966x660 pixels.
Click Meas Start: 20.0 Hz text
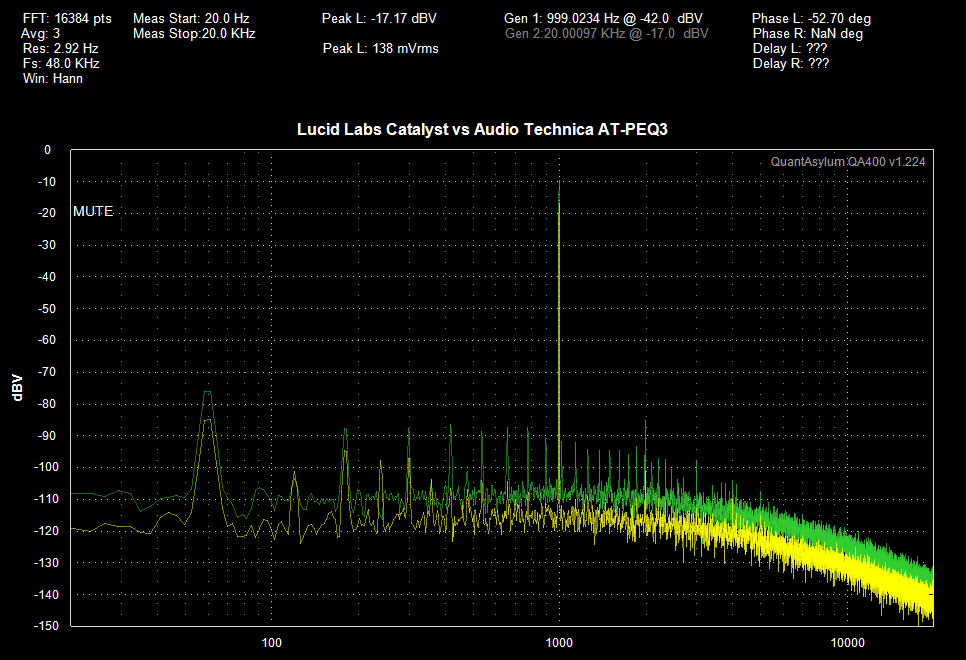[191, 18]
